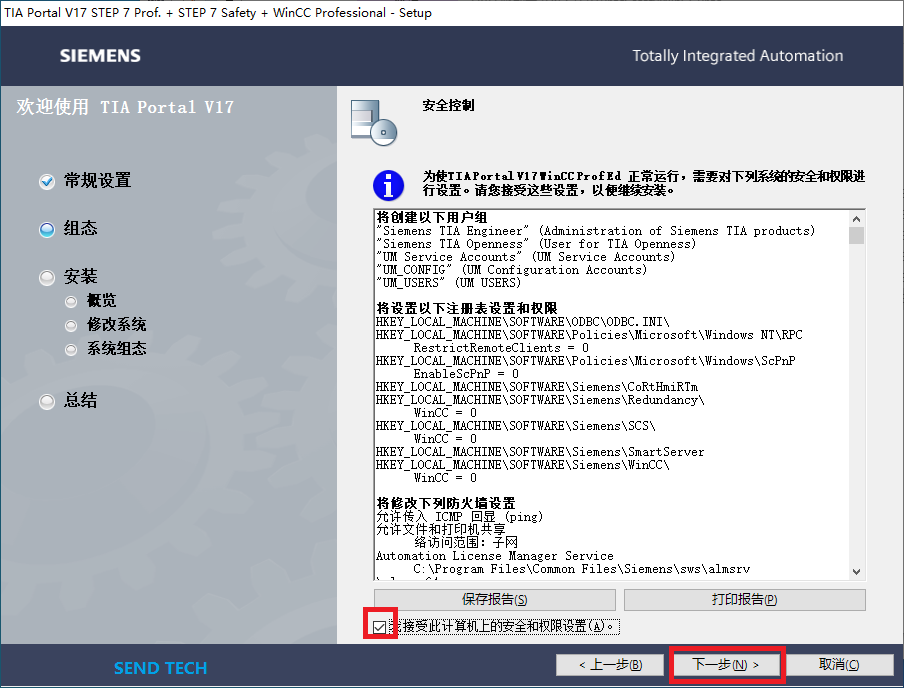904x688 pixels.
Task: Click the 总结 step bullet icon
Action: pyautogui.click(x=47, y=401)
